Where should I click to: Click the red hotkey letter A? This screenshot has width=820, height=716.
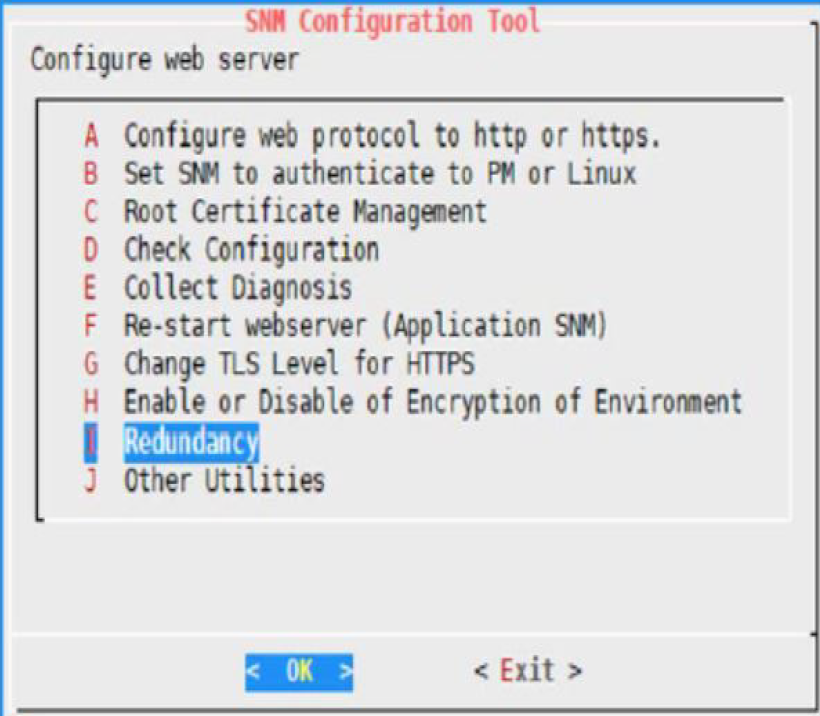(x=92, y=135)
